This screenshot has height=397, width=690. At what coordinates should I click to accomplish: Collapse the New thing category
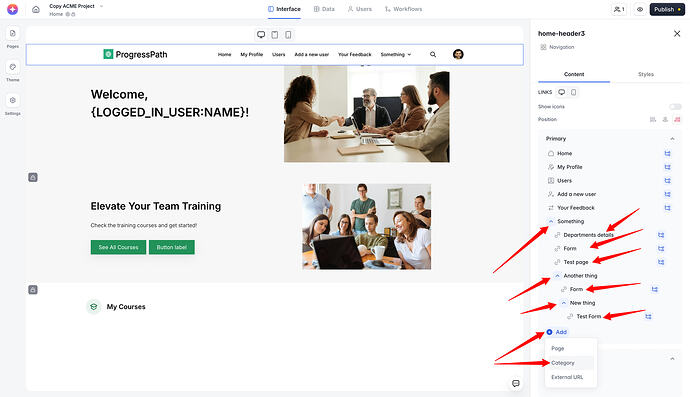coord(564,303)
